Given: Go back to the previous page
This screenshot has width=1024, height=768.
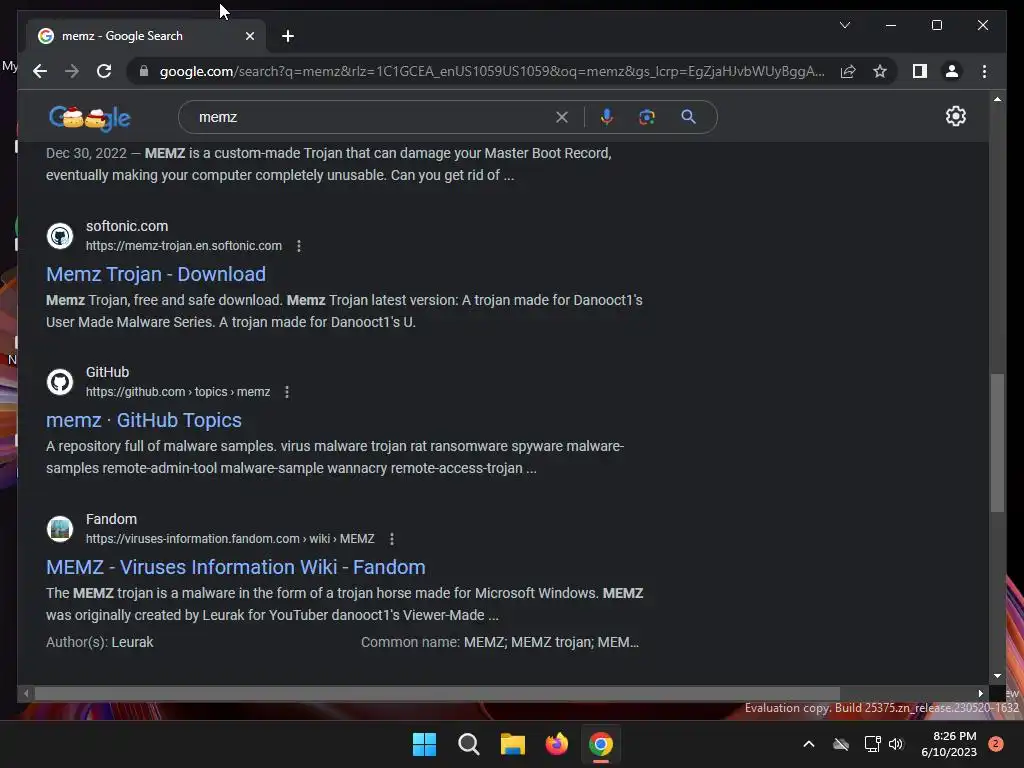Looking at the screenshot, I should pyautogui.click(x=40, y=71).
